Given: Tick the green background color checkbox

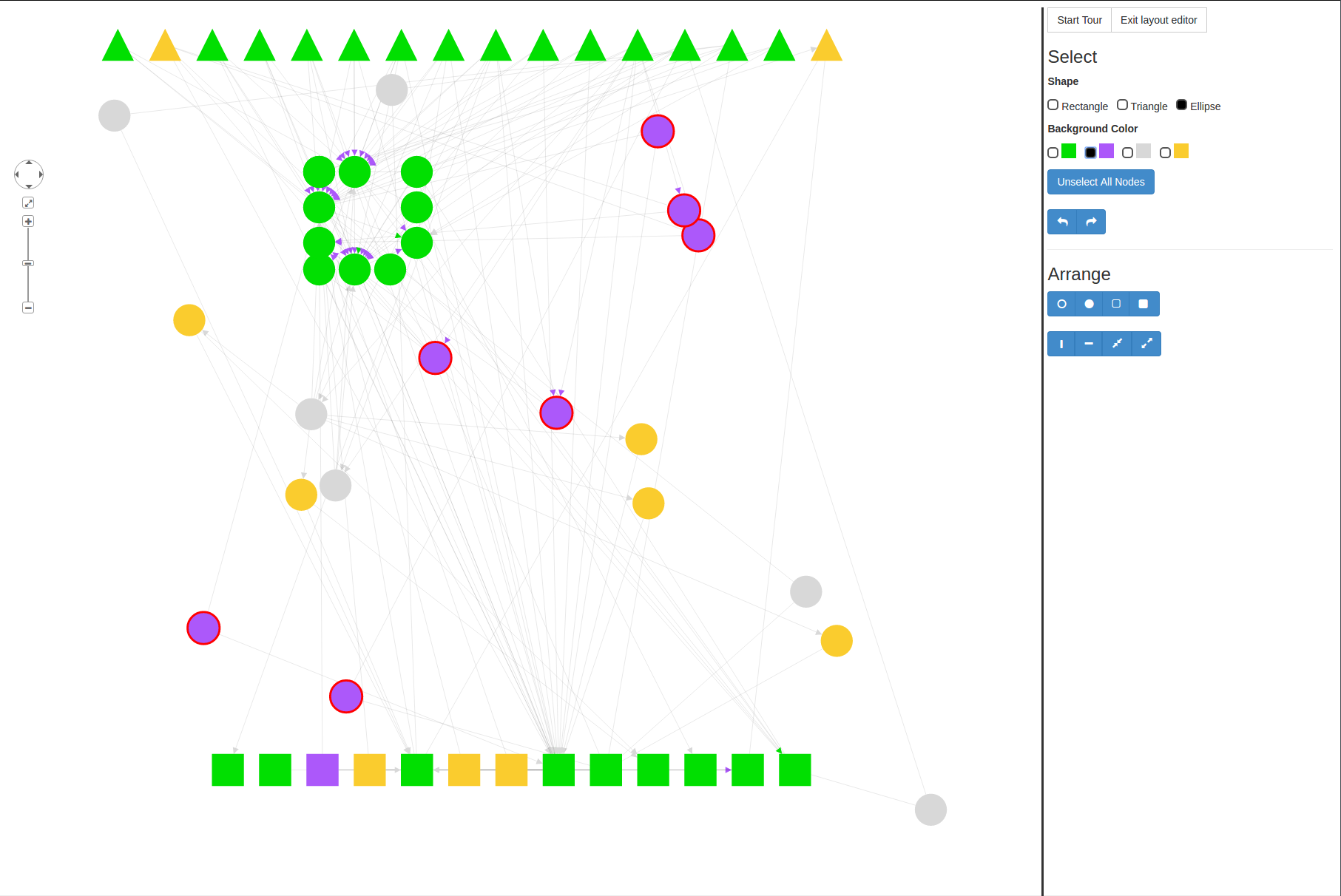Looking at the screenshot, I should (x=1053, y=152).
